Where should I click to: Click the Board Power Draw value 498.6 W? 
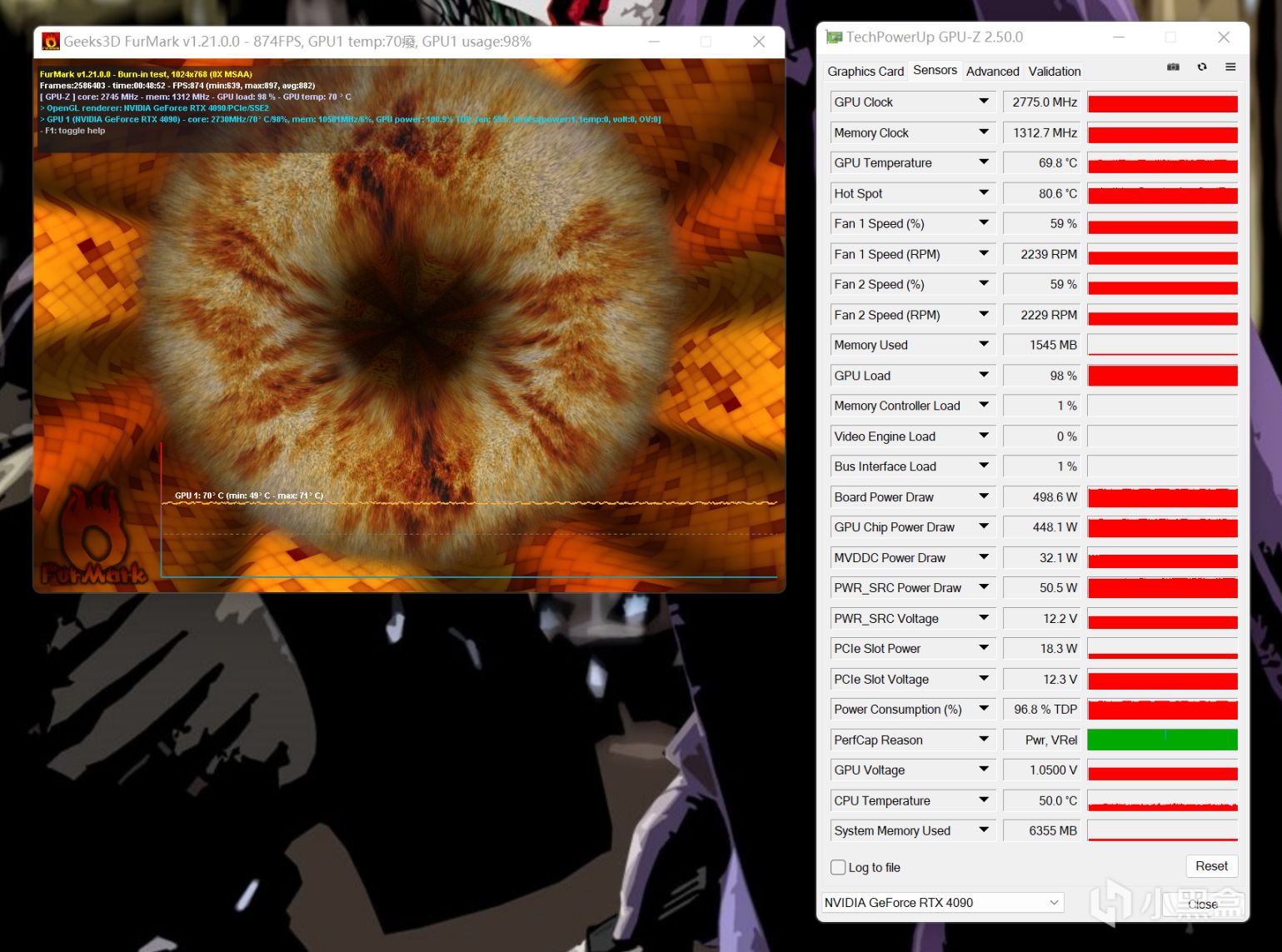(x=1042, y=497)
